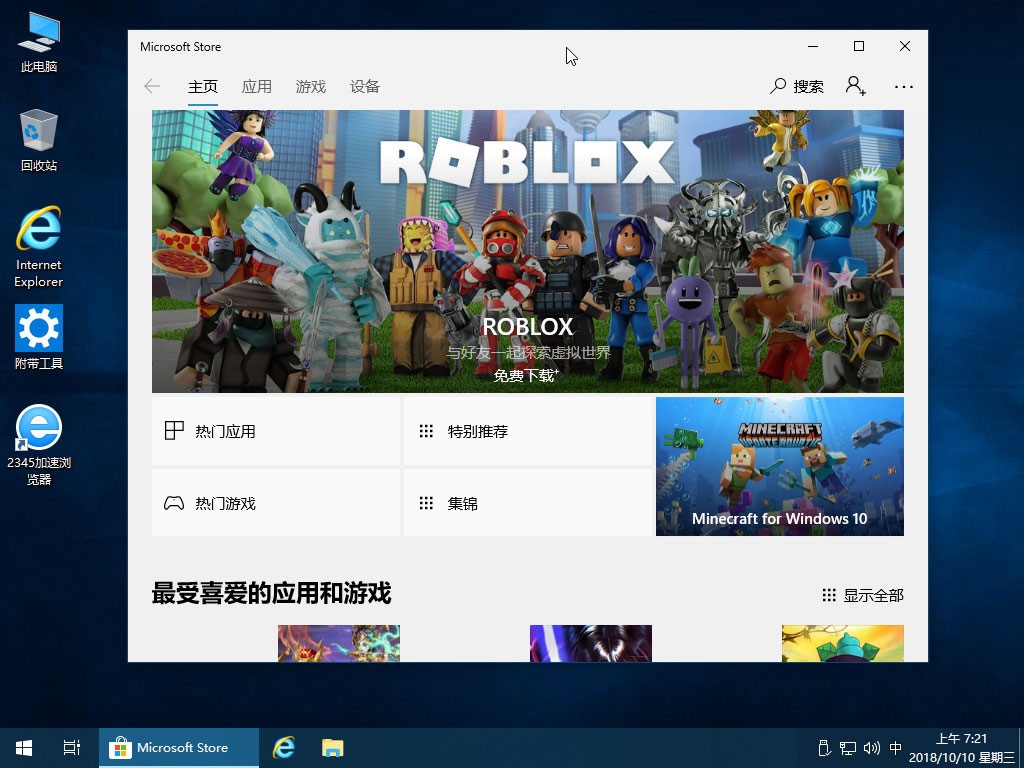This screenshot has height=768, width=1024.
Task: Open the Windows Start menu
Action: point(24,748)
